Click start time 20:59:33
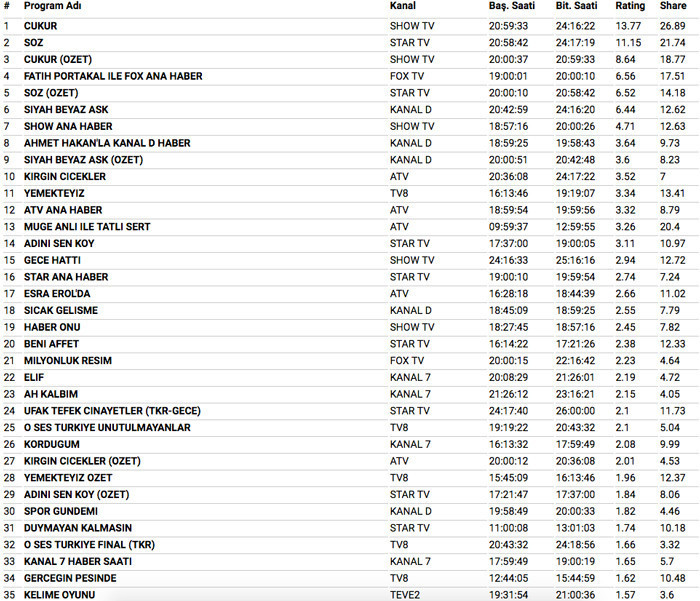Viewport: 700px width, 601px height. pyautogui.click(x=508, y=26)
